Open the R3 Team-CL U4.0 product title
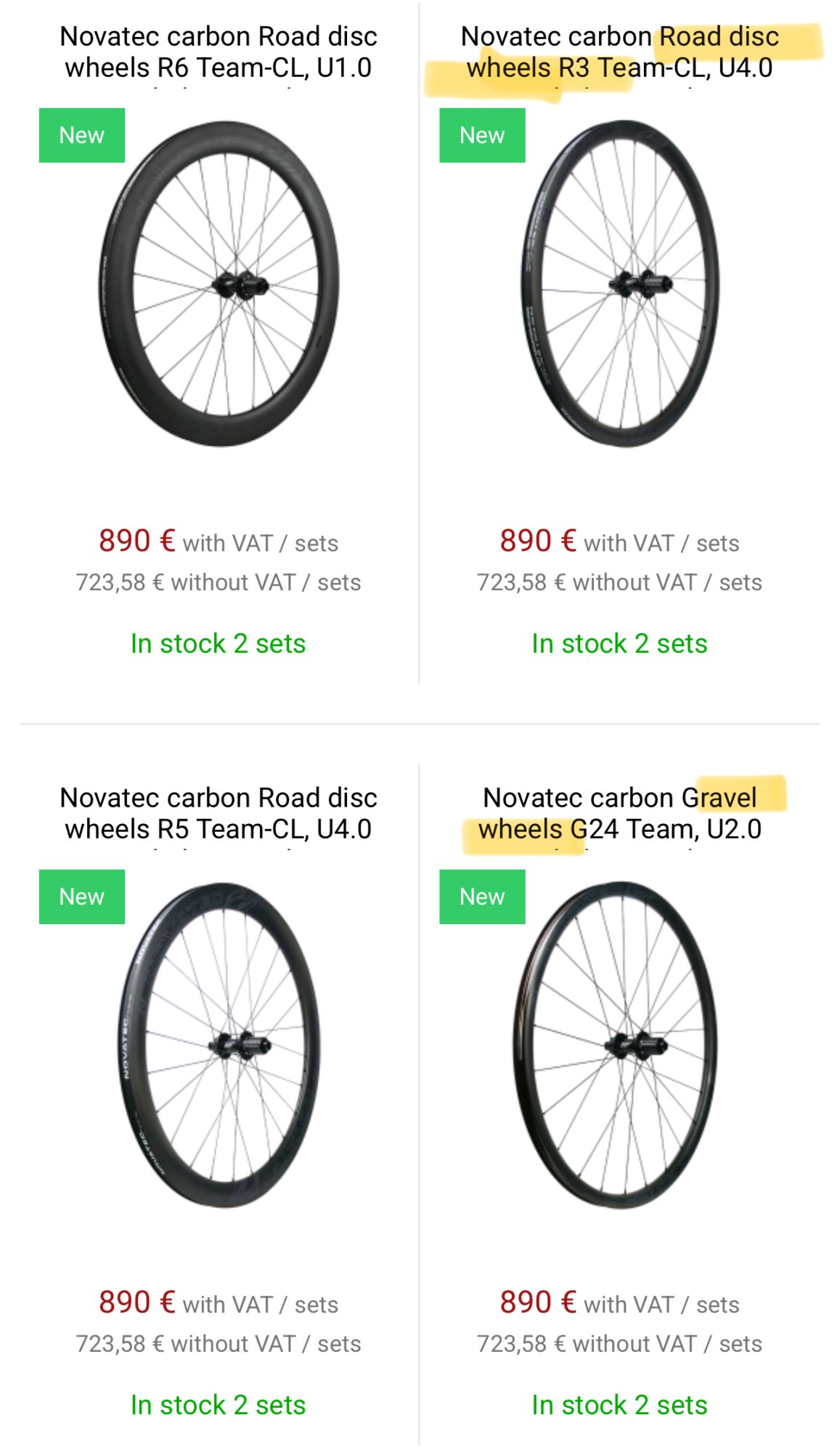Screen dimensions: 840x1452 [619, 52]
